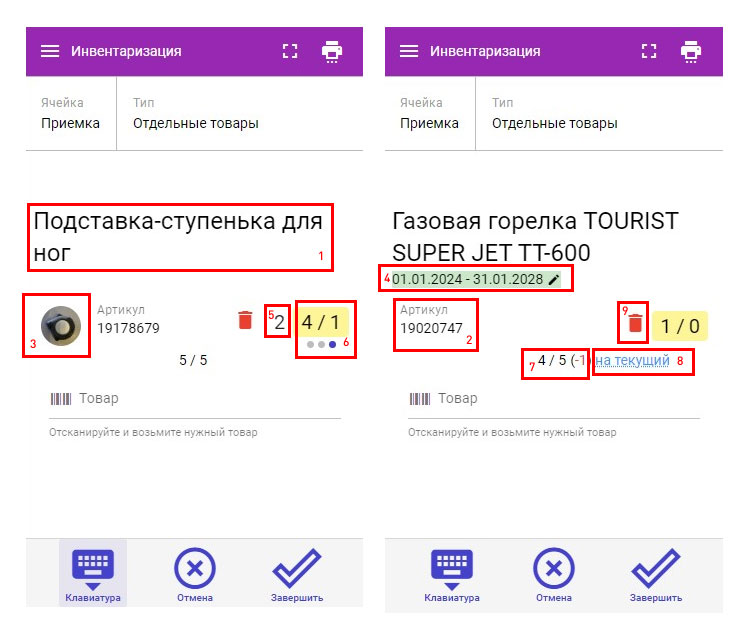Open hamburger menu in right panel
This screenshot has height=626, width=741.
pyautogui.click(x=408, y=51)
